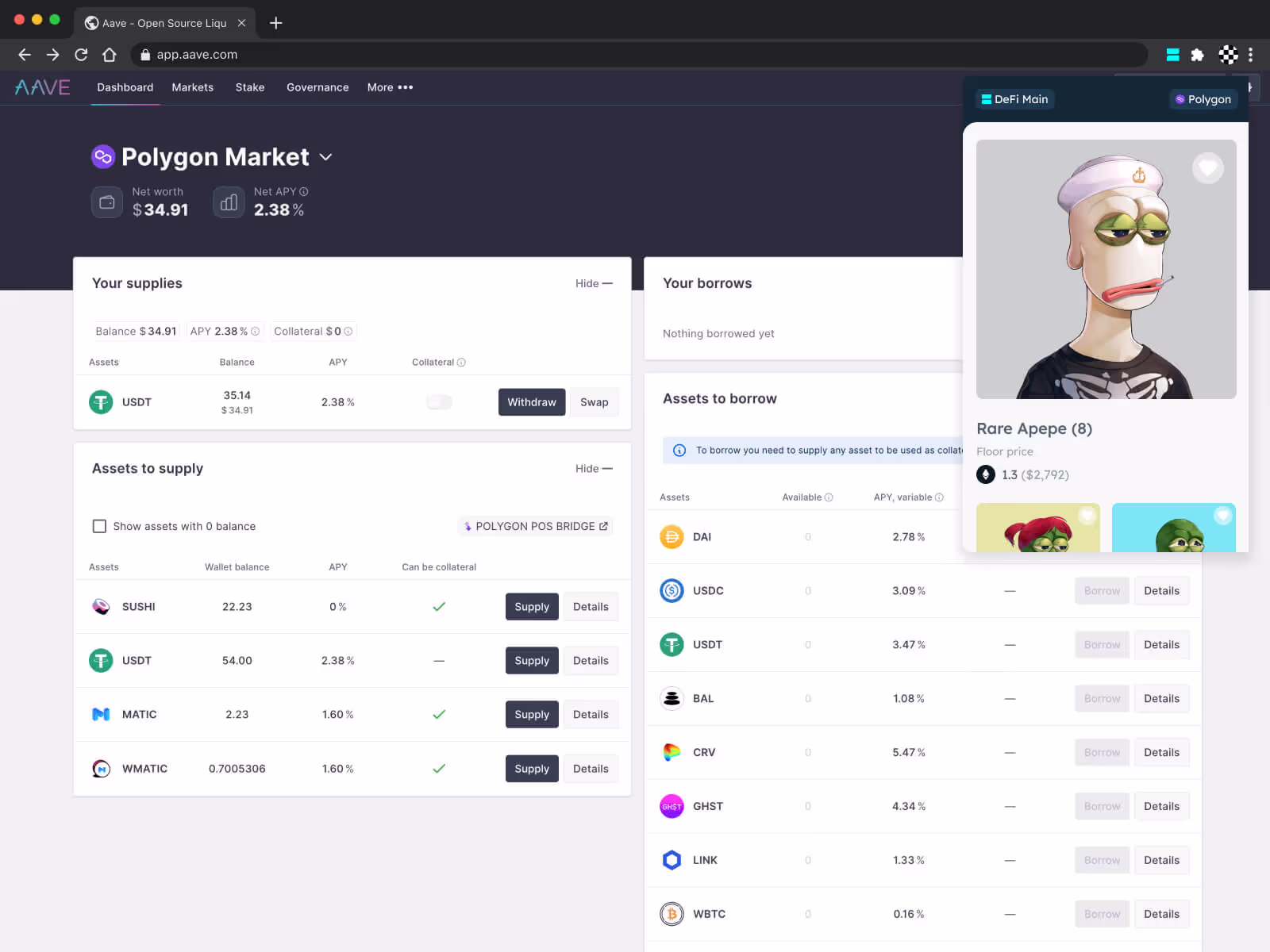This screenshot has width=1270, height=952.
Task: Reload the page
Action: (x=81, y=55)
